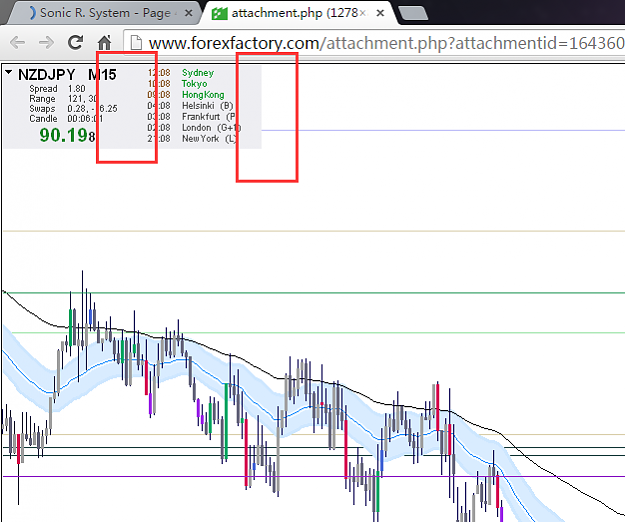Close the attachment.php tab
The height and width of the screenshot is (522, 625).
coord(380,13)
